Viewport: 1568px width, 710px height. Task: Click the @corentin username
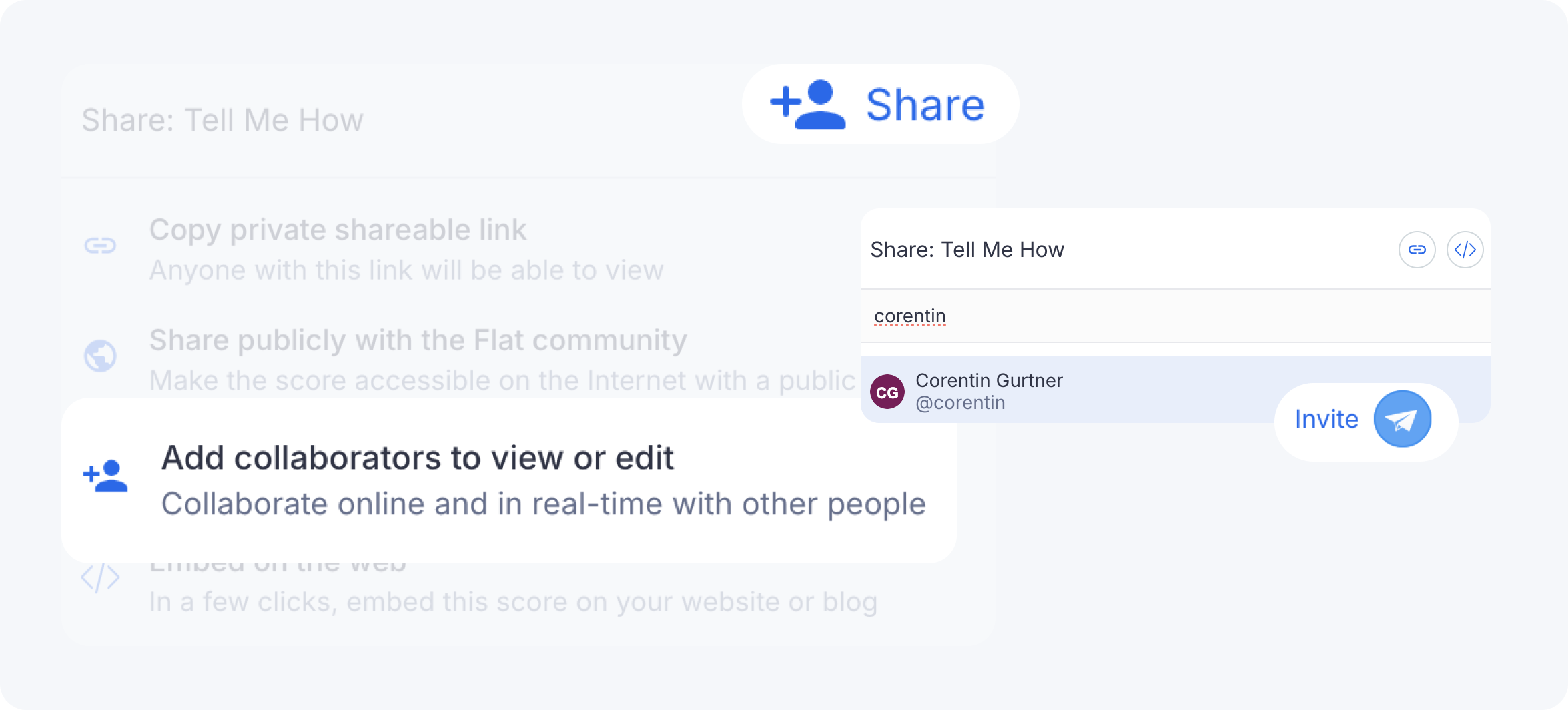click(960, 403)
